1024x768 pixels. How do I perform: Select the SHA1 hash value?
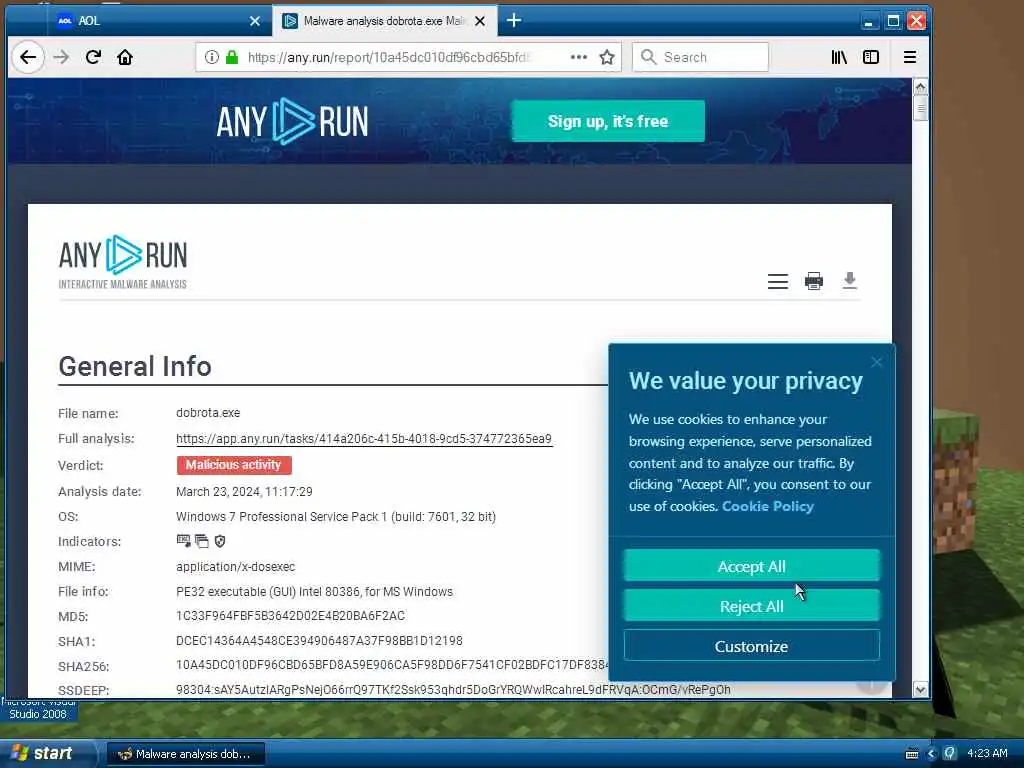319,641
